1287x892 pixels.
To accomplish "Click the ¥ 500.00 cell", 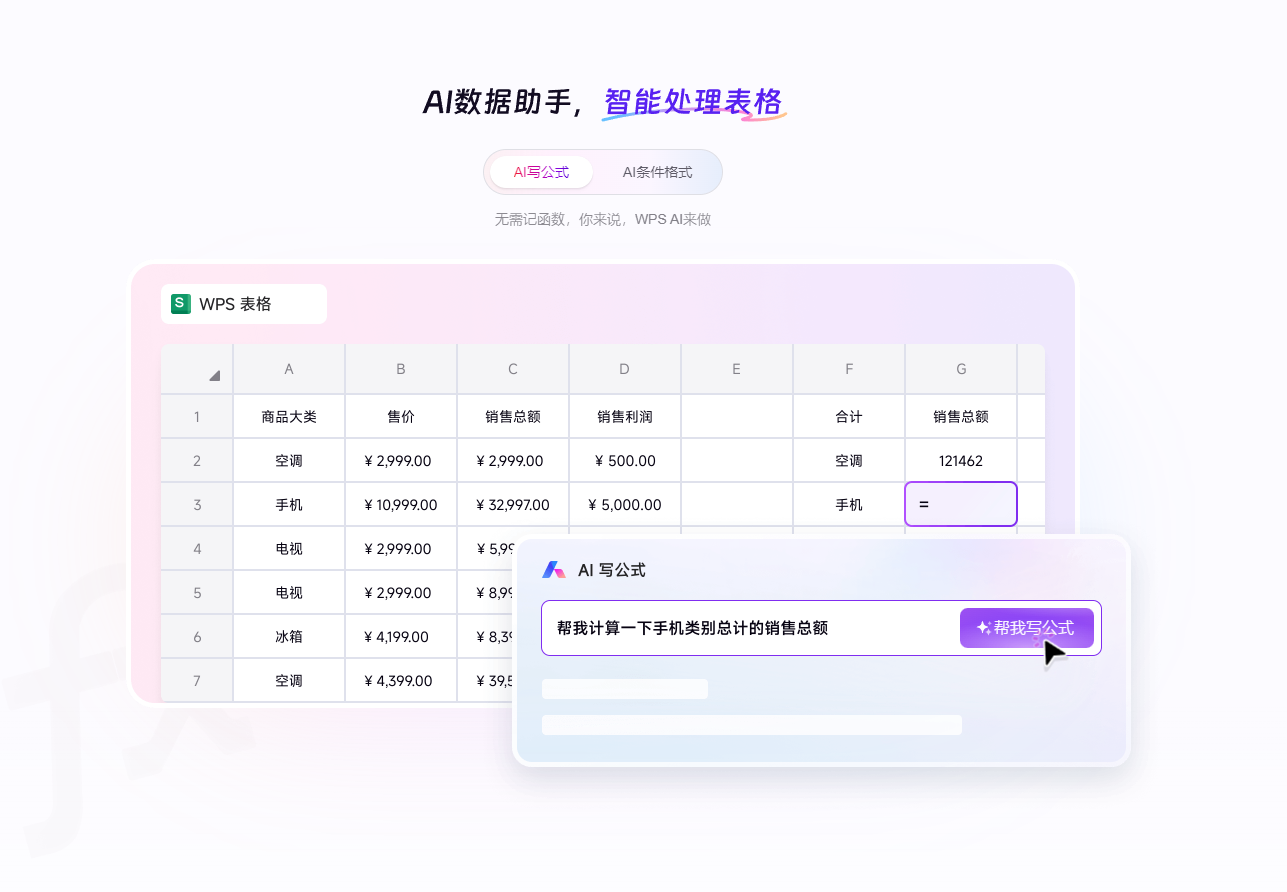I will pyautogui.click(x=625, y=461).
